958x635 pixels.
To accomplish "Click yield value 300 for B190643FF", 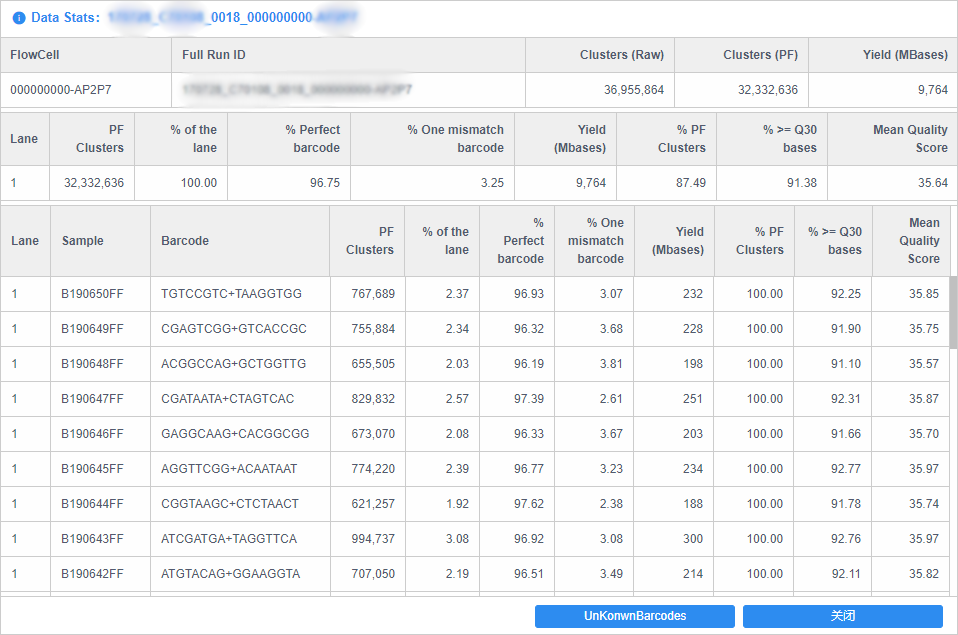I will pos(693,538).
